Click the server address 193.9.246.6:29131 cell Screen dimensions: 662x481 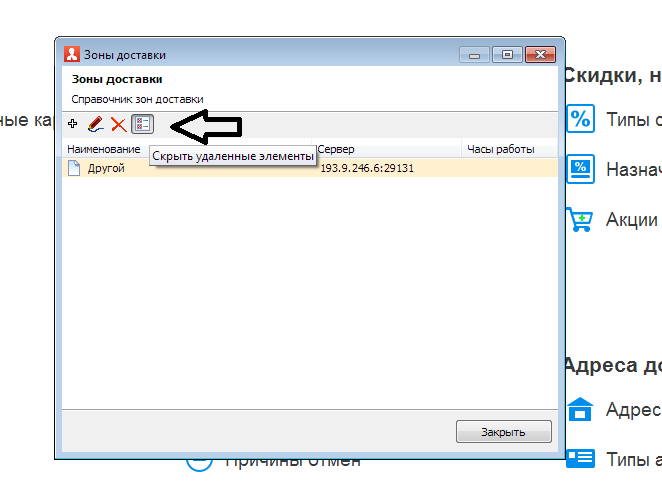367,168
